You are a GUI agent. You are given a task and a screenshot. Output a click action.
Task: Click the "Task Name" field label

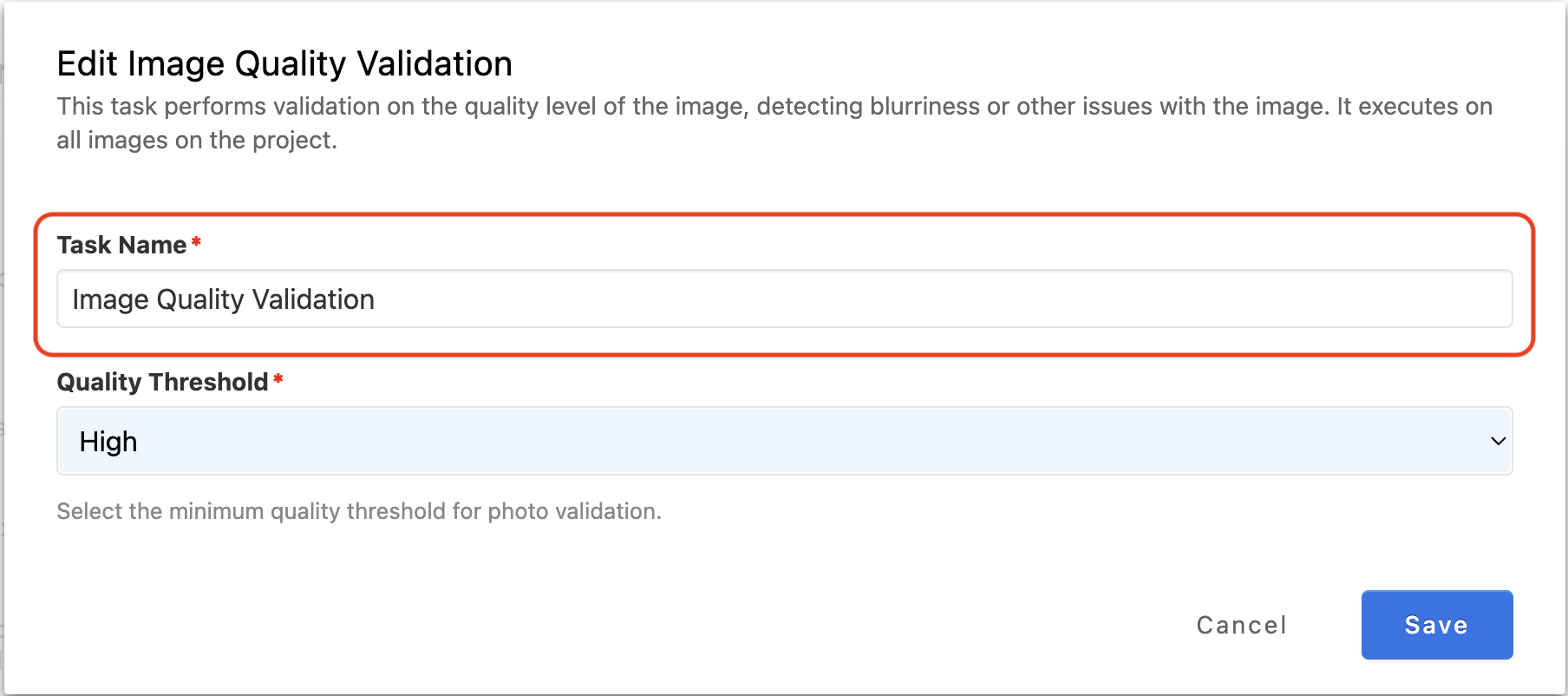(121, 245)
